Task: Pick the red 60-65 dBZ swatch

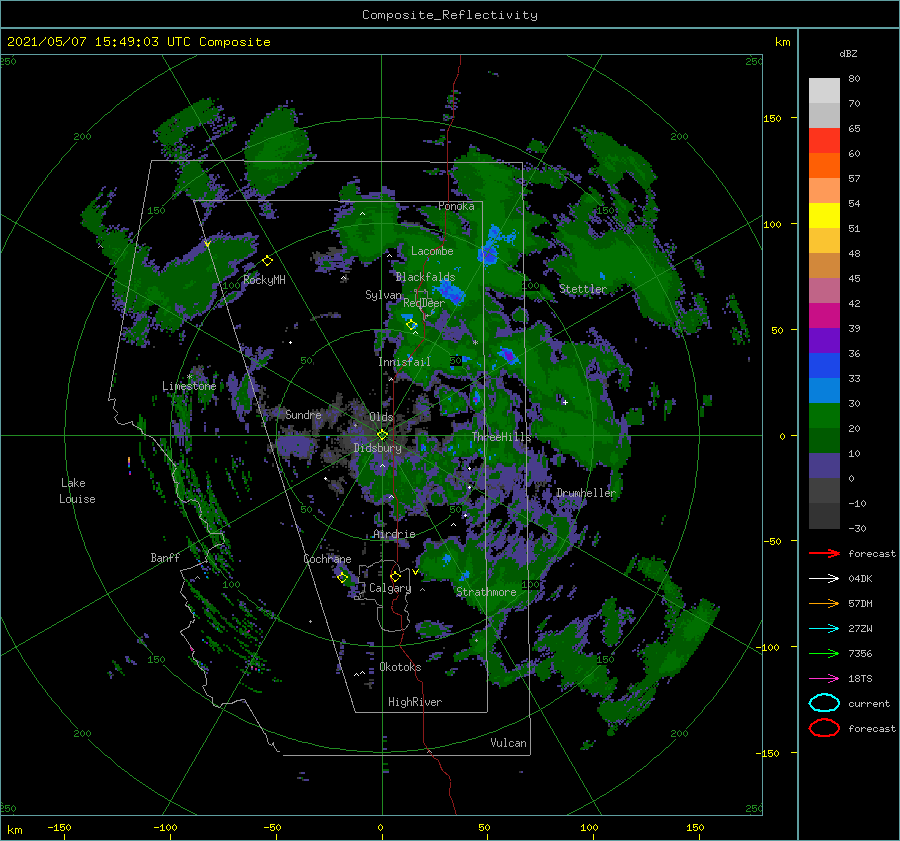Action: tap(824, 141)
